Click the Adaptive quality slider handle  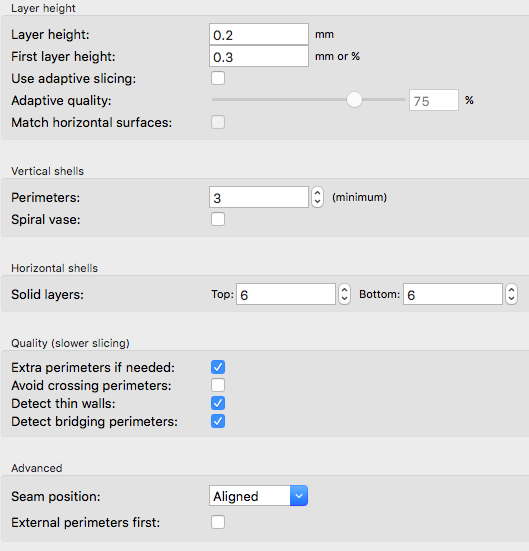click(x=354, y=100)
